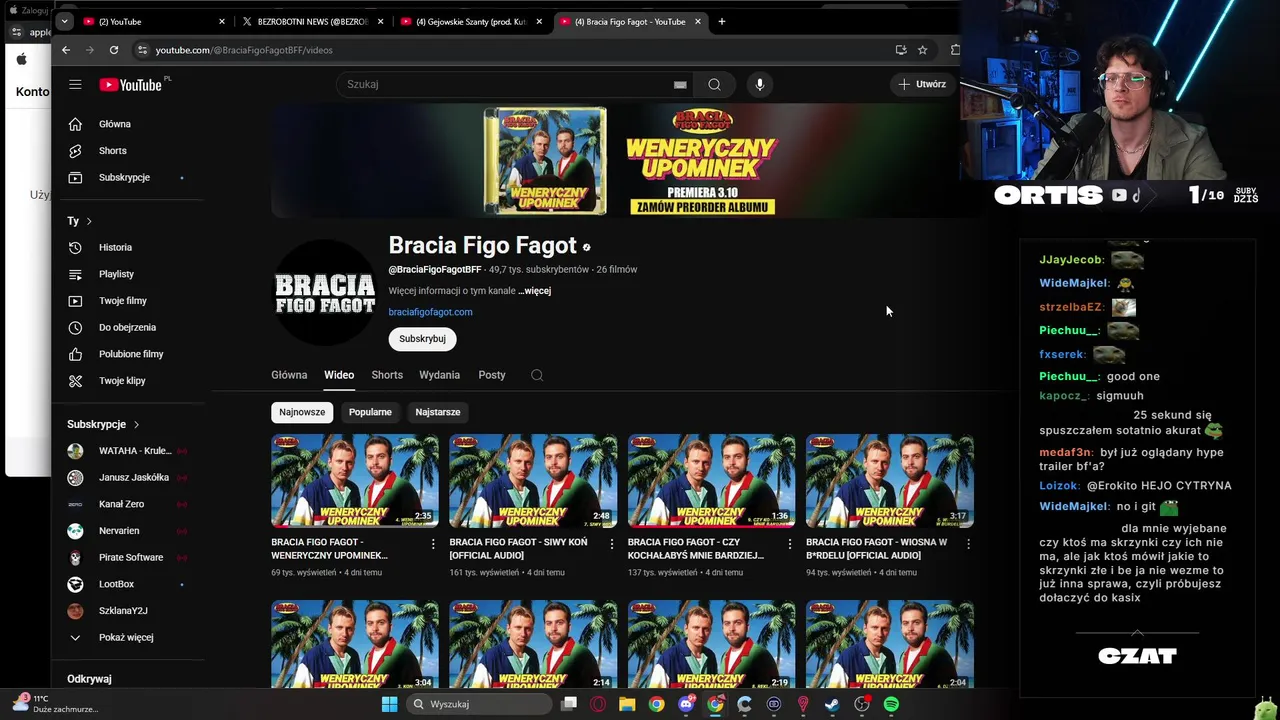
Task: Expand the Ty section chevron
Action: 89,221
